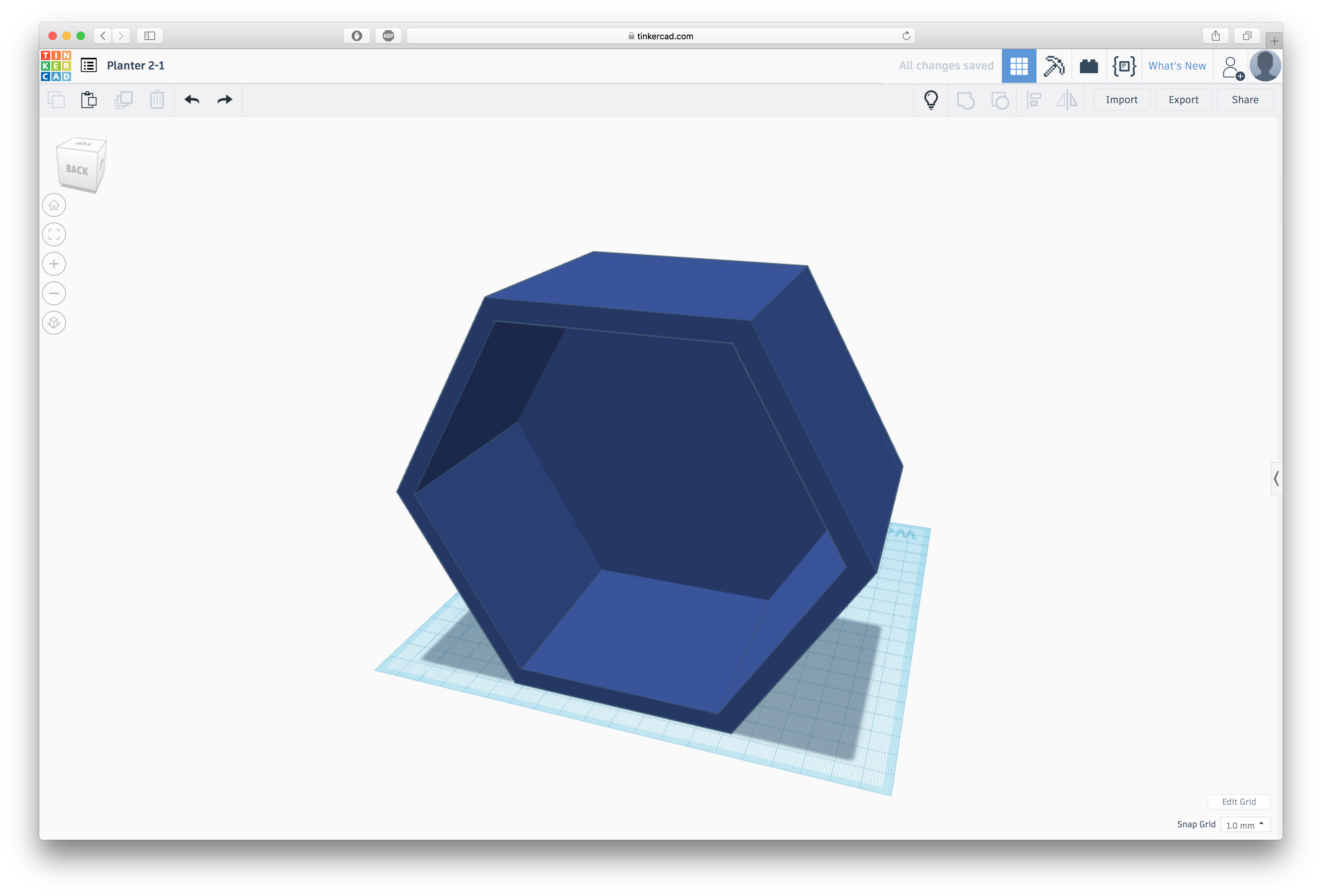Click the Align tool icon
The width and height of the screenshot is (1322, 896).
tap(1034, 100)
